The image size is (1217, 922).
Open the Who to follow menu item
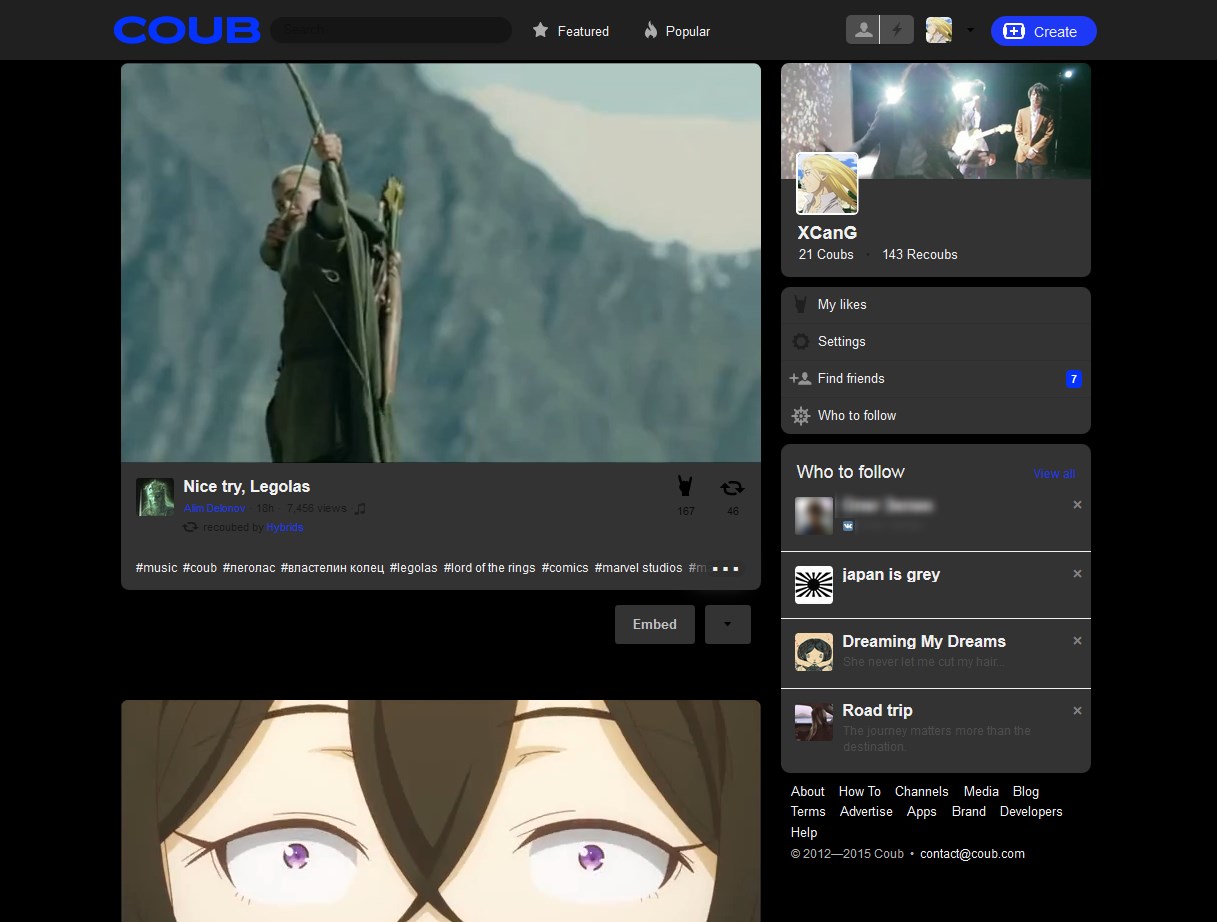click(x=935, y=415)
